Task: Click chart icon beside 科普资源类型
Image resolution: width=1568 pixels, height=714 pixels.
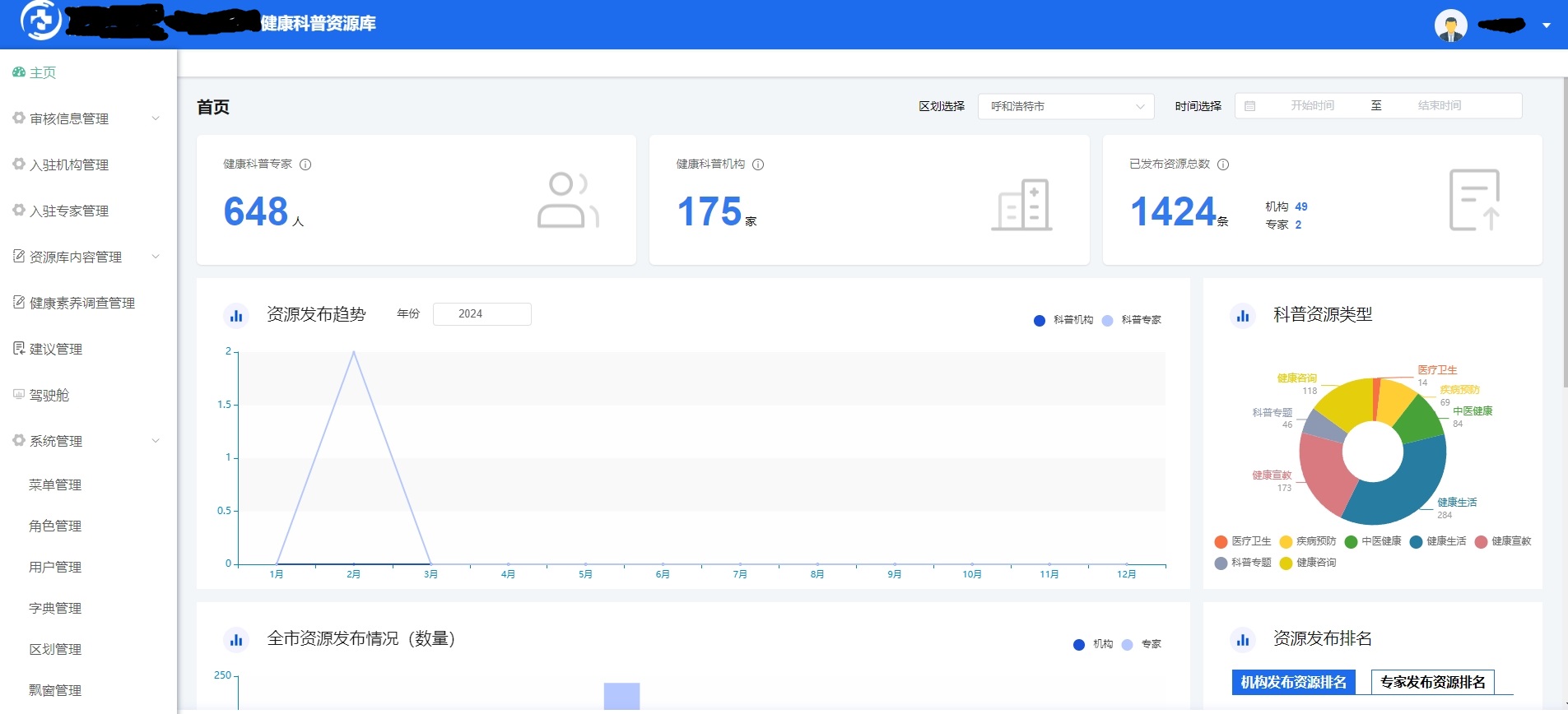Action: 1243,315
